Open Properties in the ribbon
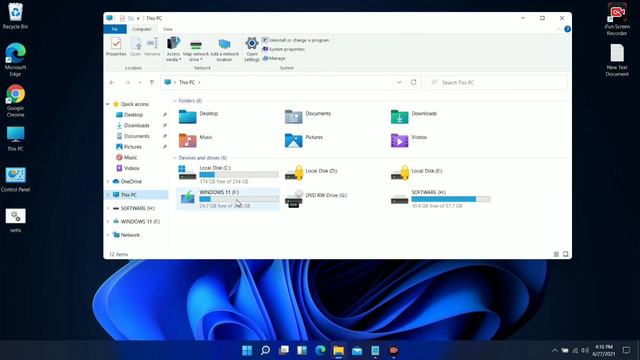640x360 pixels. click(x=116, y=47)
